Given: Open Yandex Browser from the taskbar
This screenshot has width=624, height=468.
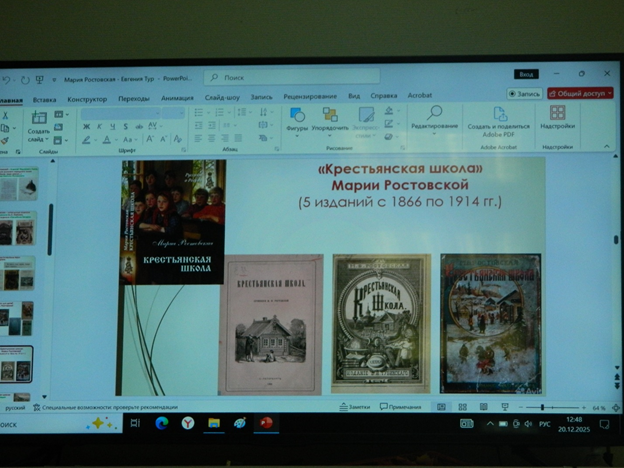Looking at the screenshot, I should (188, 423).
